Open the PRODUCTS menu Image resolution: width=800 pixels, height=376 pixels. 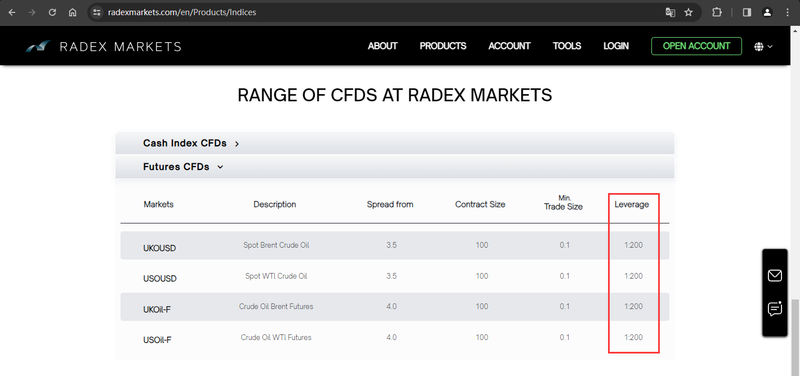[x=443, y=46]
